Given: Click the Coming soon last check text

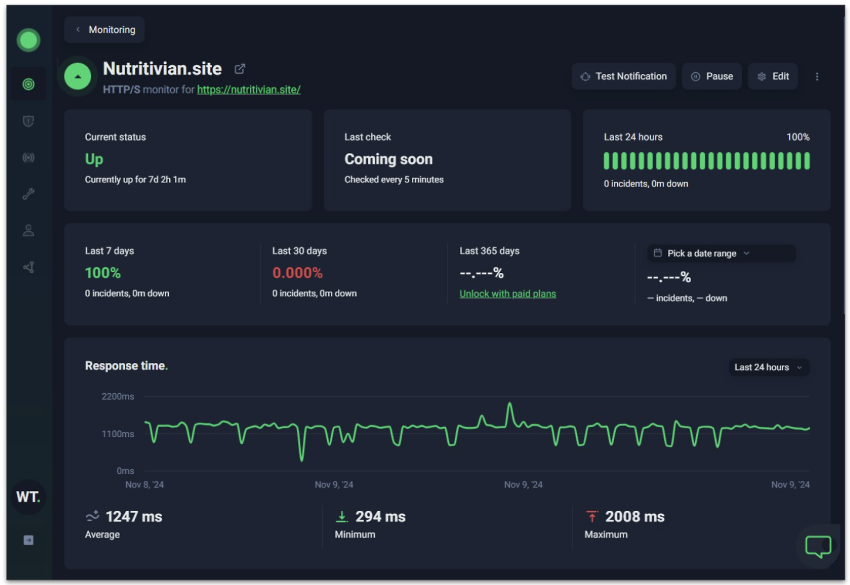Looking at the screenshot, I should [389, 159].
